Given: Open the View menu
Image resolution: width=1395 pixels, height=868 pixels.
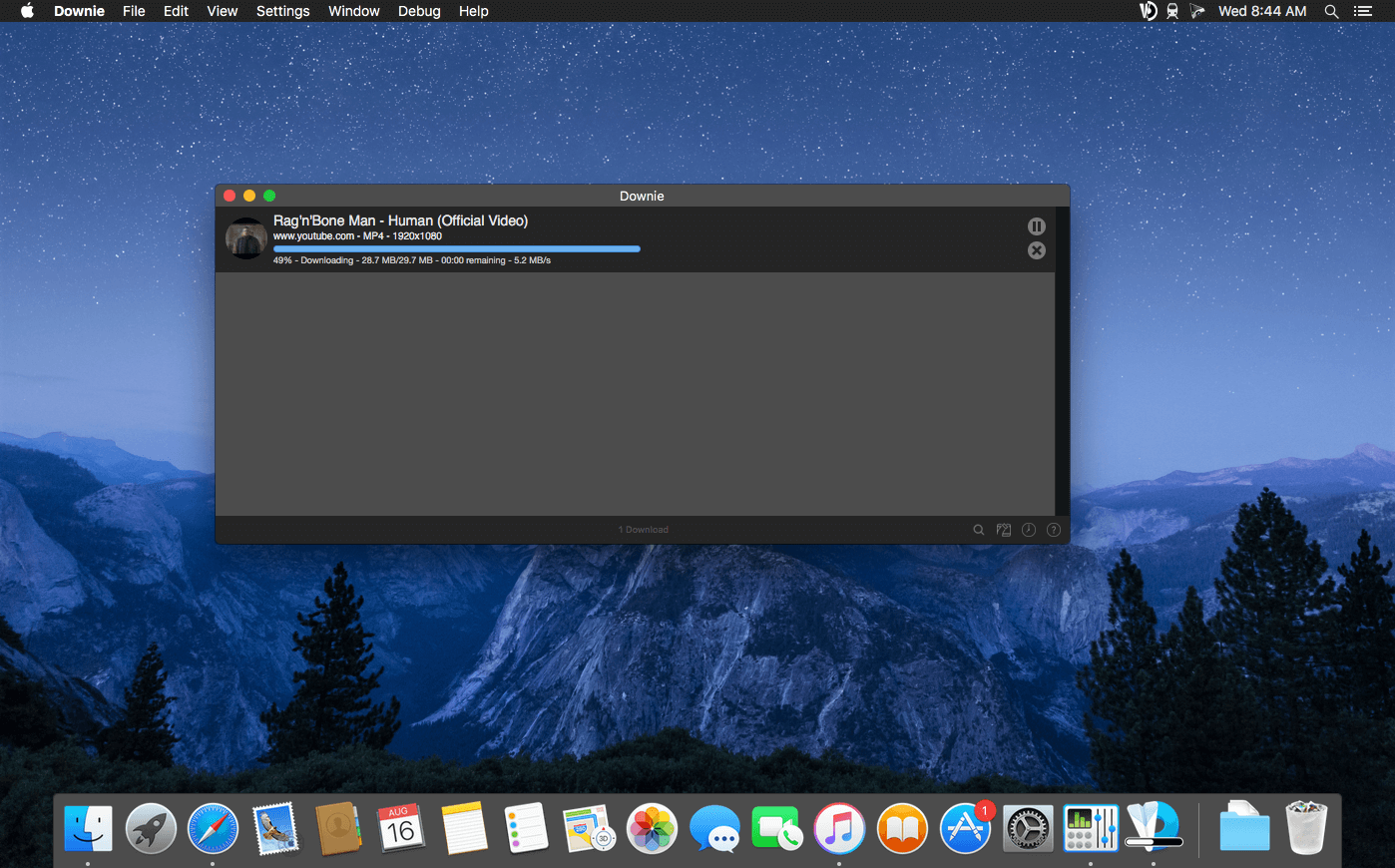Looking at the screenshot, I should click(x=222, y=11).
